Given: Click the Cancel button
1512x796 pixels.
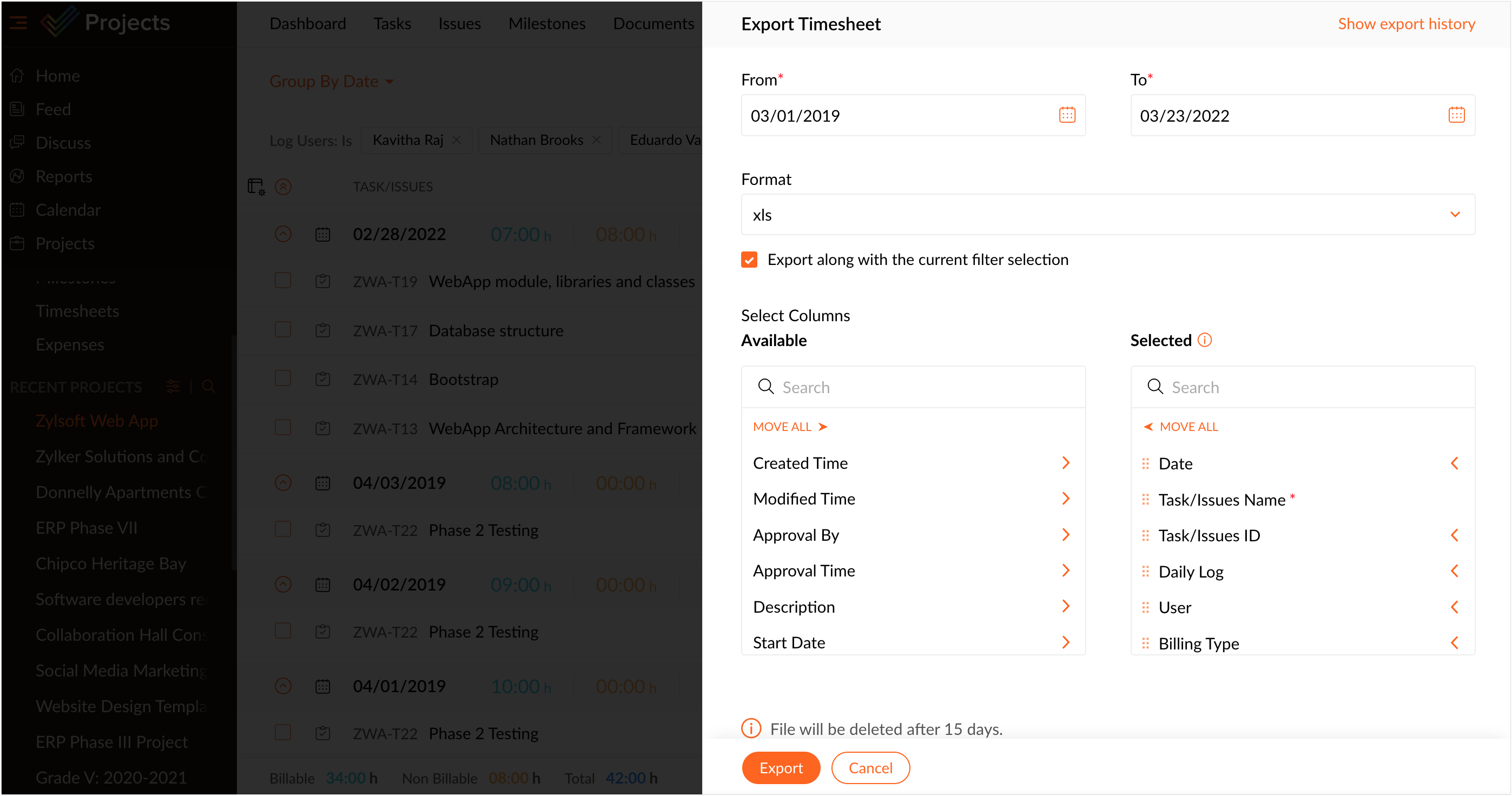Looking at the screenshot, I should point(870,768).
